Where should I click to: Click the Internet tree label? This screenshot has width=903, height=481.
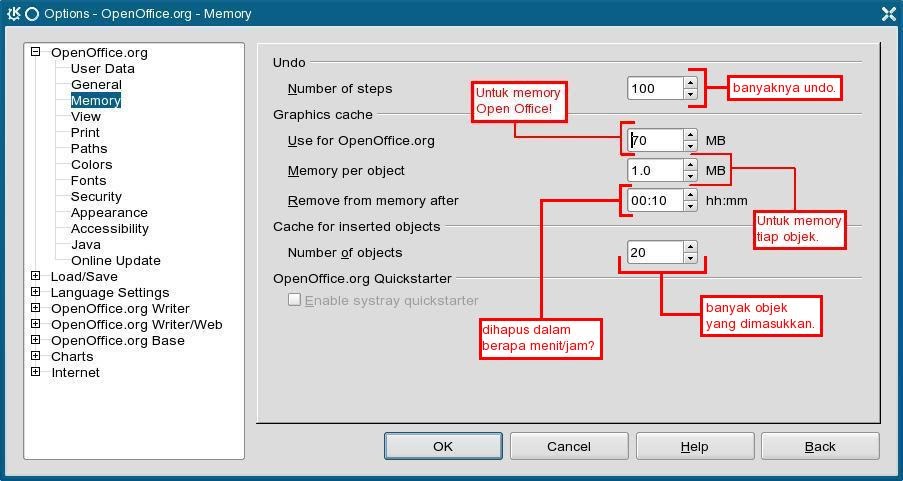75,373
